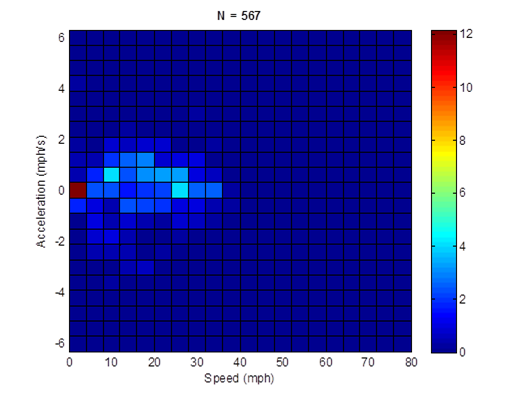This screenshot has height=395, width=528.
Task: Select the Speed (mph) axis label
Action: coord(239,378)
